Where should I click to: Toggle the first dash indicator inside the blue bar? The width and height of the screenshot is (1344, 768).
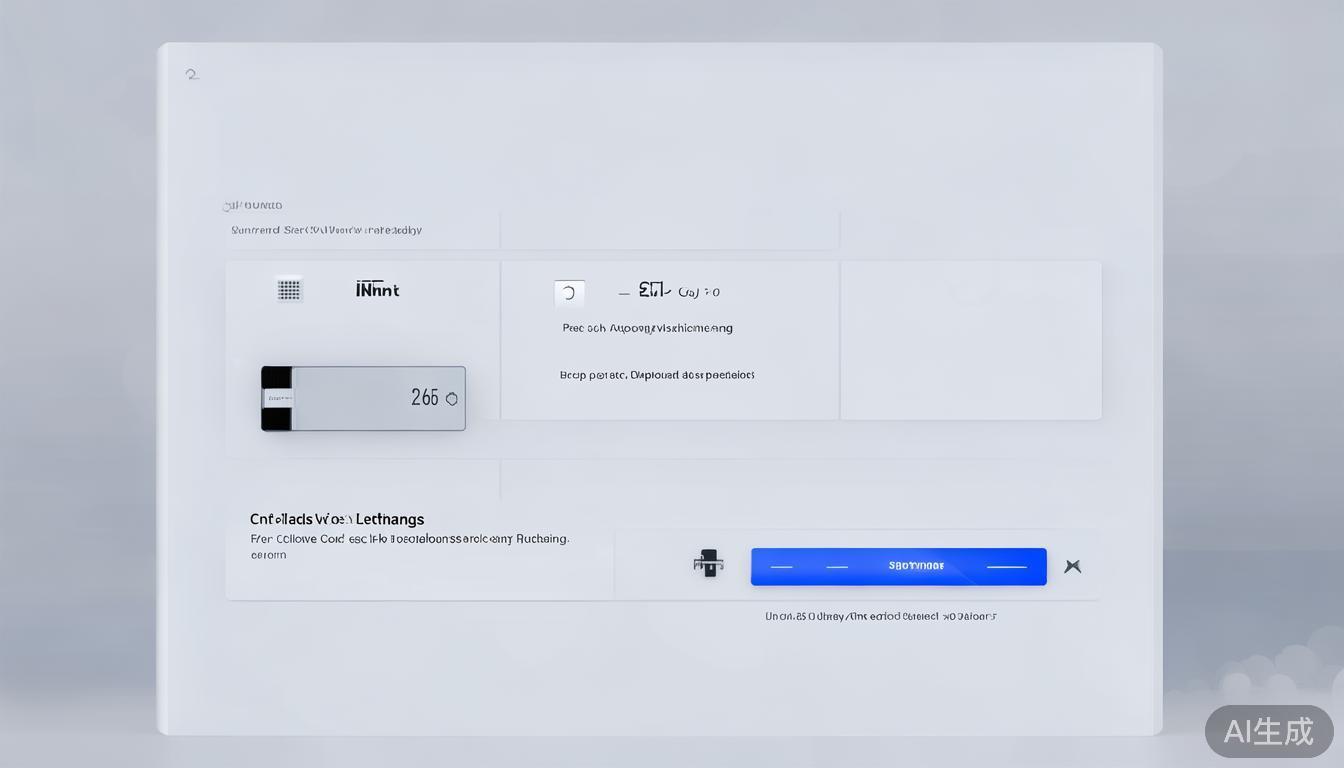781,565
